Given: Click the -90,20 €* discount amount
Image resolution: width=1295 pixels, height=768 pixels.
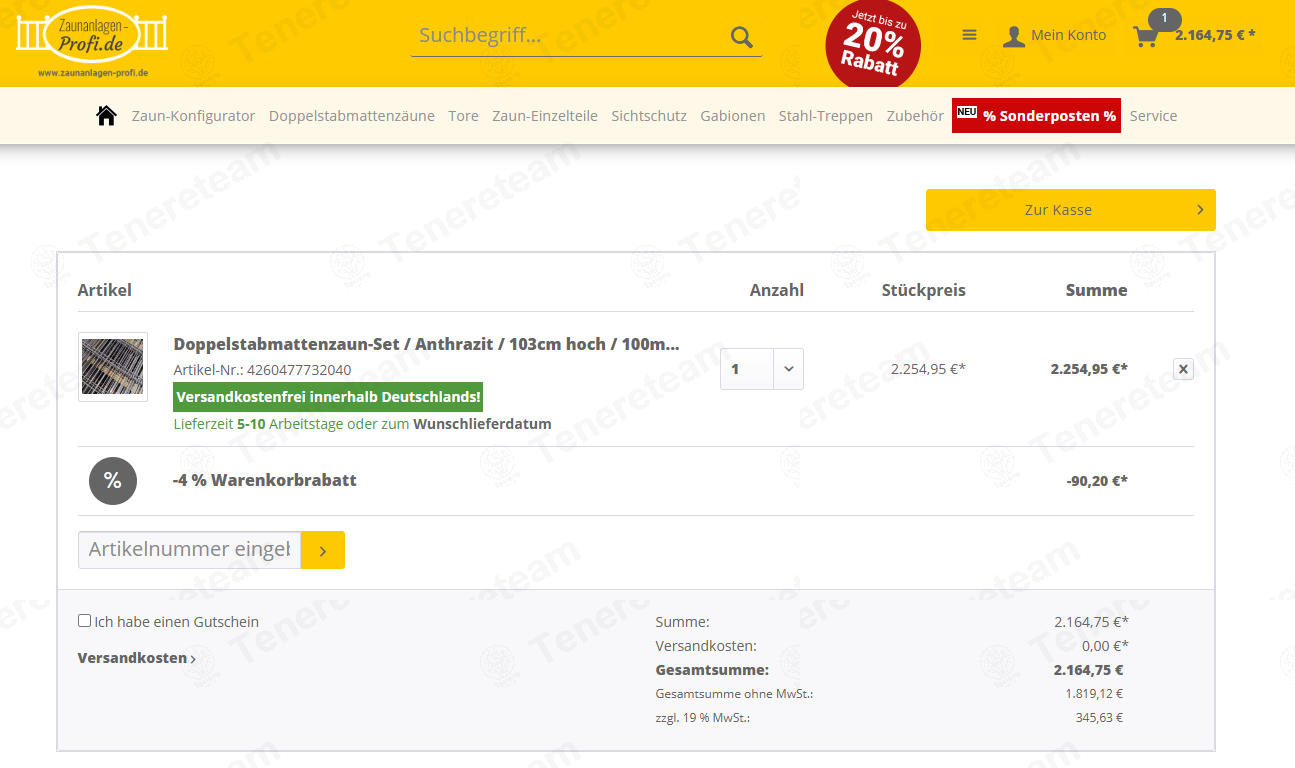Looking at the screenshot, I should point(1097,481).
